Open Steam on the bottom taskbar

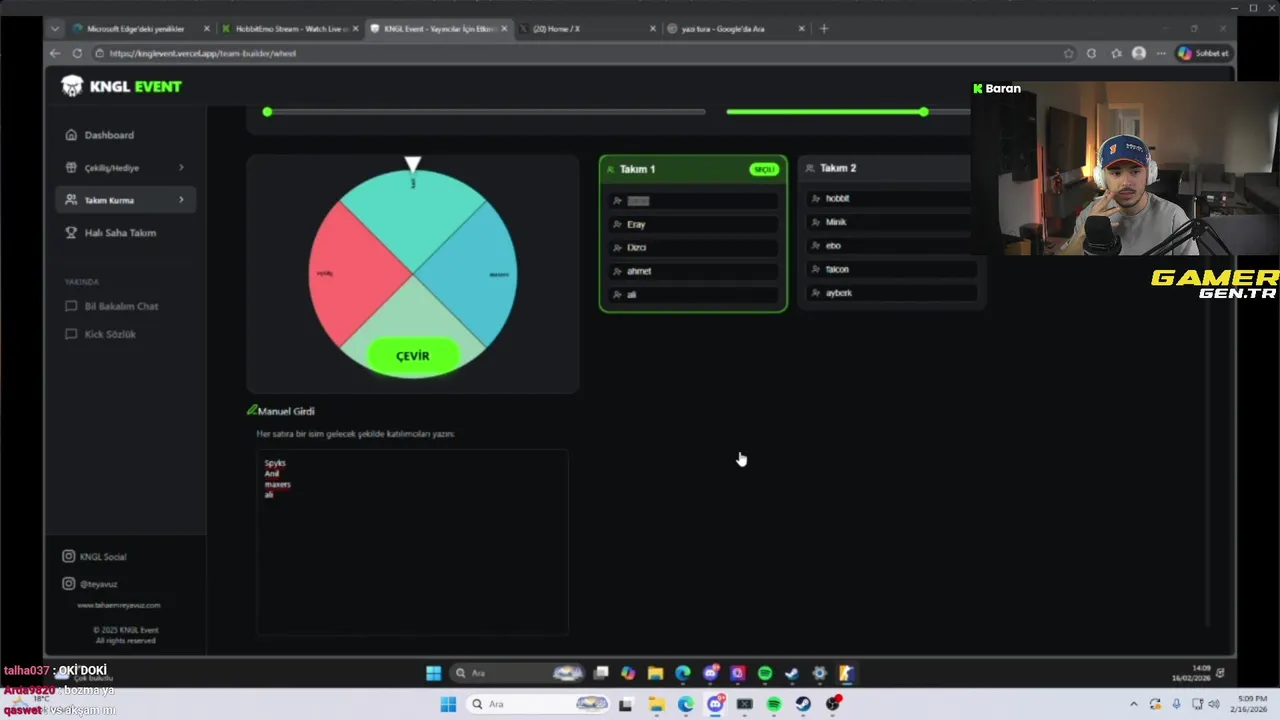click(x=803, y=704)
